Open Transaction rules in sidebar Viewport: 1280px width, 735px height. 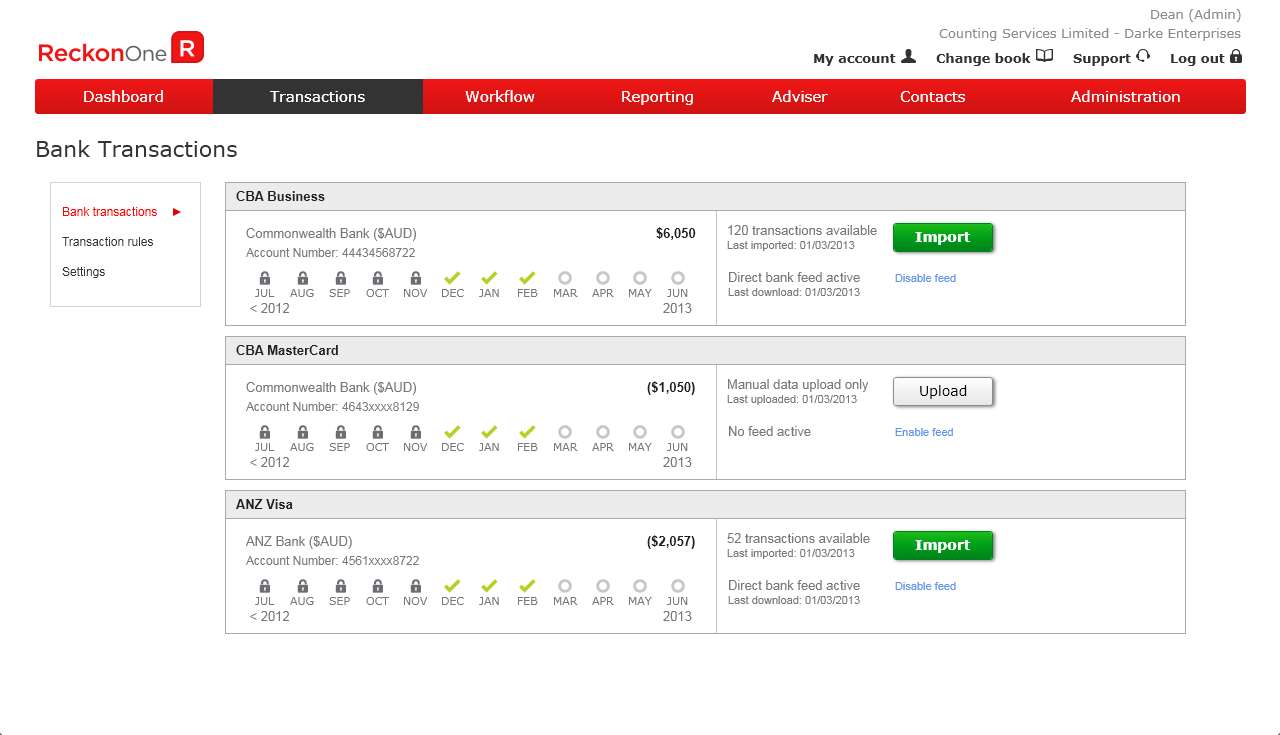tap(108, 242)
